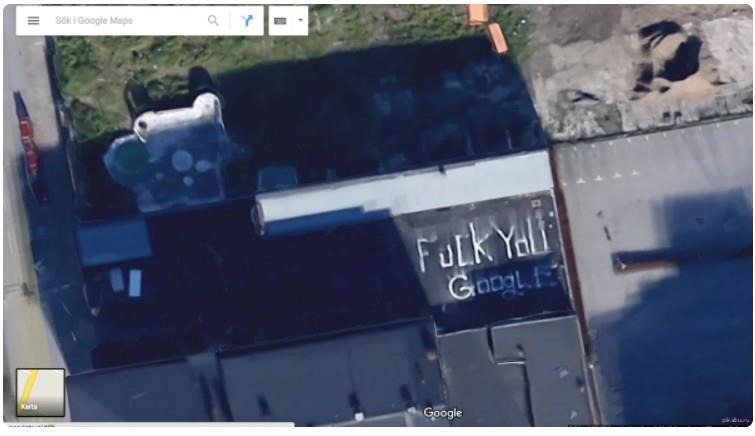Click the grassy area near the top
This screenshot has width=755, height=436.
270,53
